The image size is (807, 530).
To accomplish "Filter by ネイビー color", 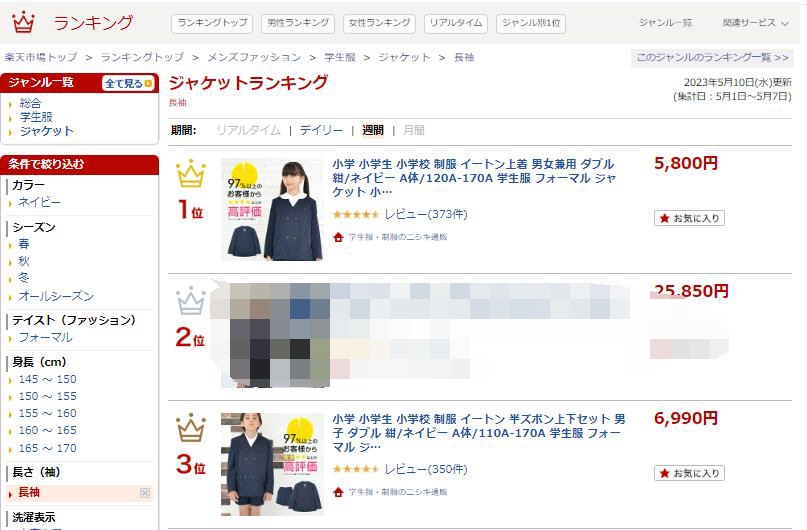I will [x=39, y=202].
